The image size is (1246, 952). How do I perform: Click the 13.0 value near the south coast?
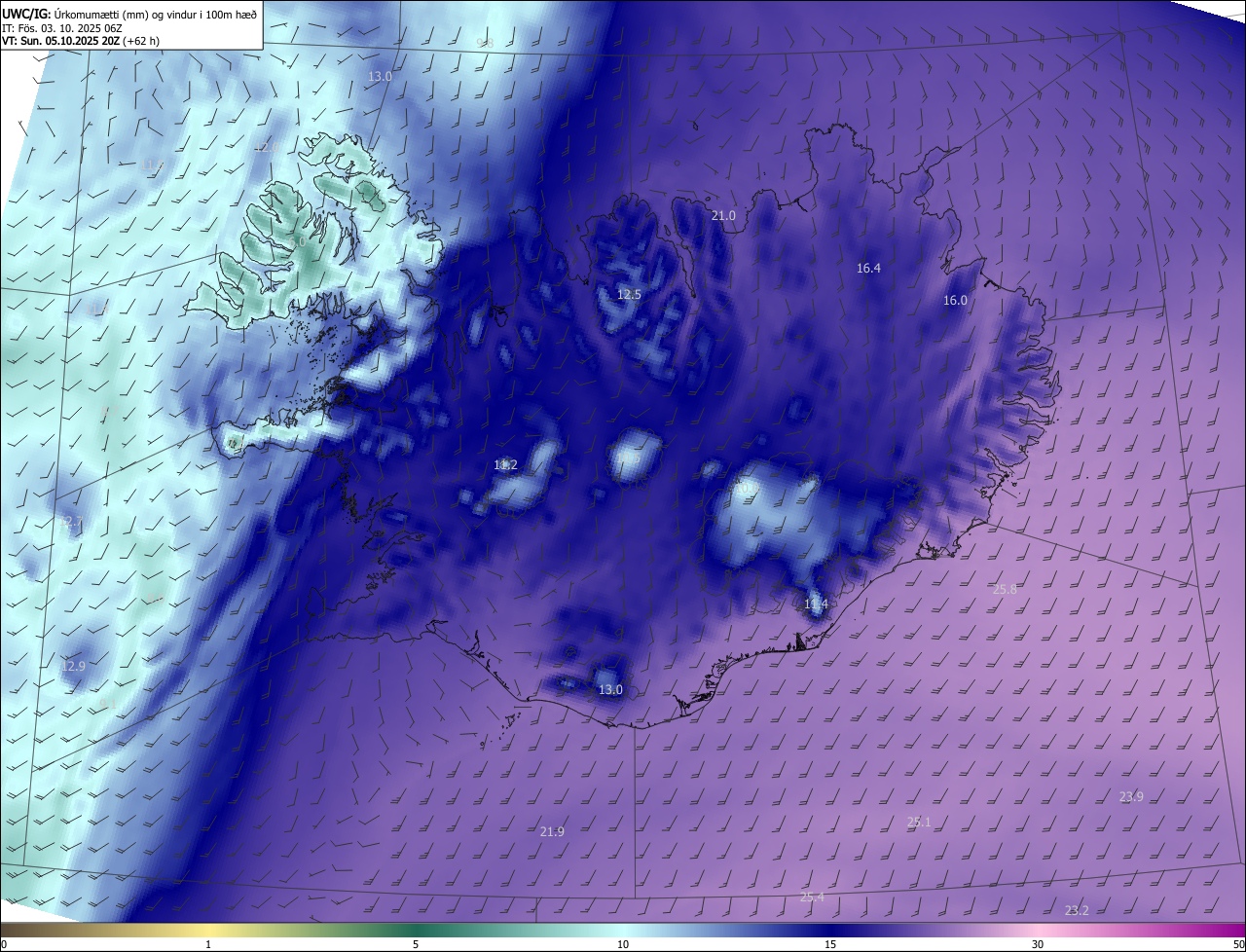click(x=609, y=690)
